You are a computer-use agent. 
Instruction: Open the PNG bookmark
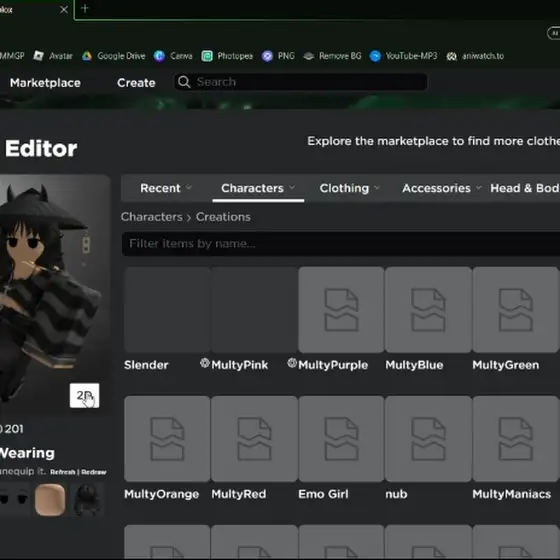tap(278, 56)
